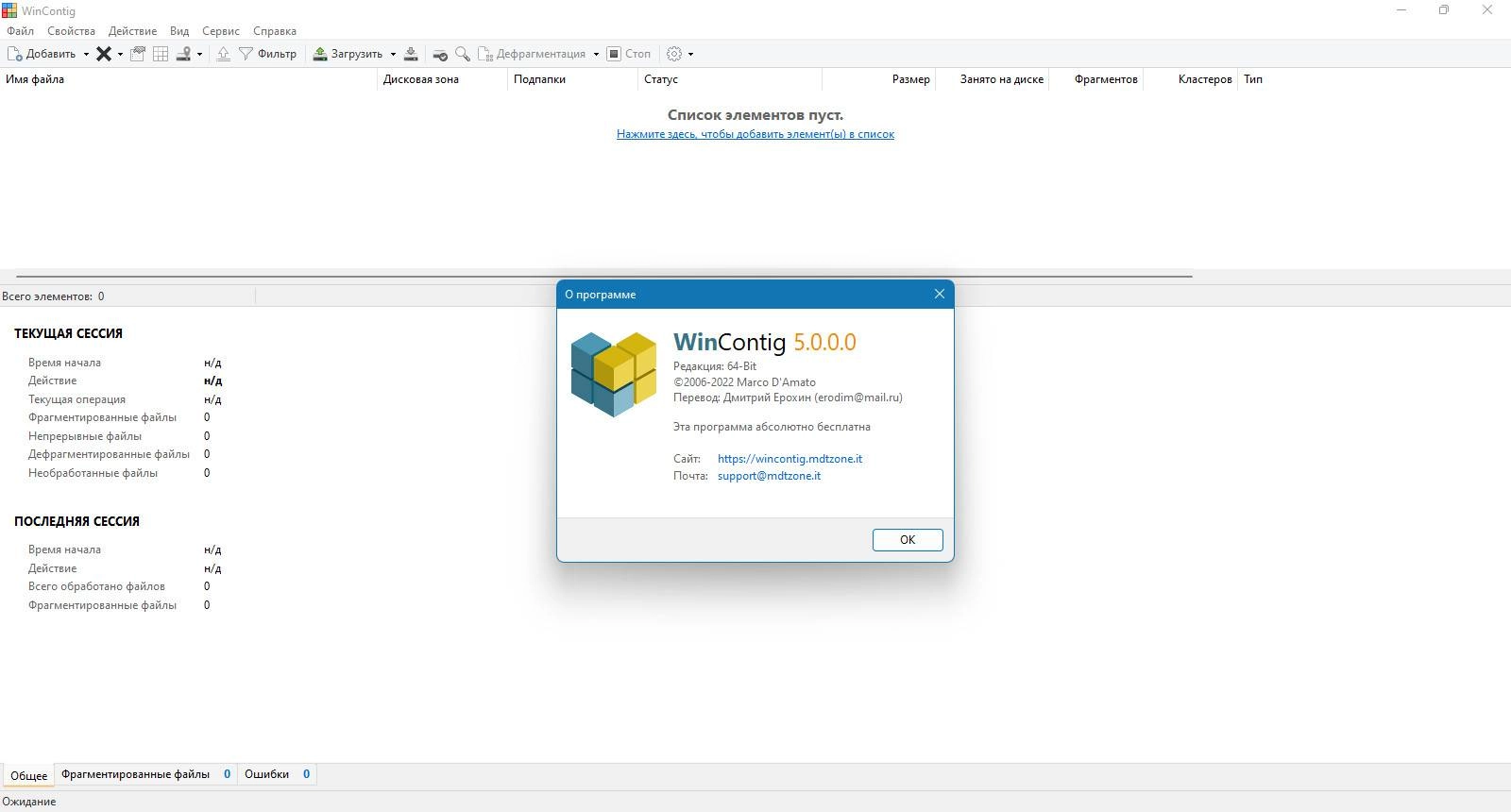Minimize the WinContig window

(1401, 10)
